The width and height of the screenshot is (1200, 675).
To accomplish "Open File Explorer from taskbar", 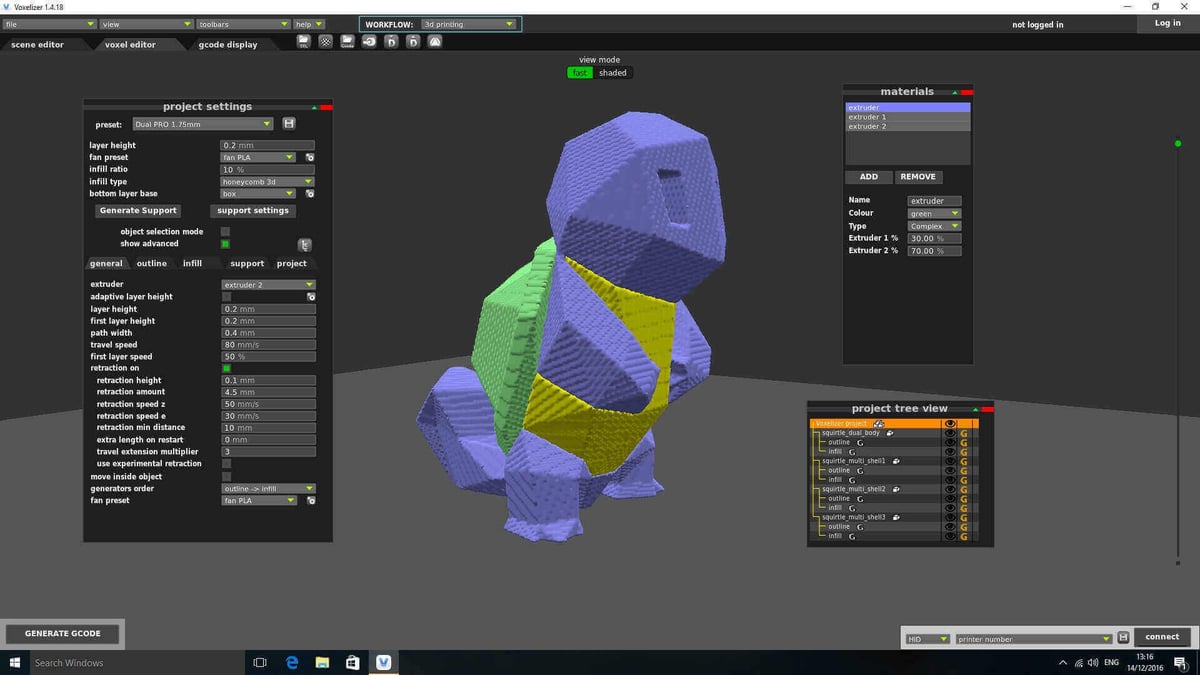I will [x=323, y=663].
